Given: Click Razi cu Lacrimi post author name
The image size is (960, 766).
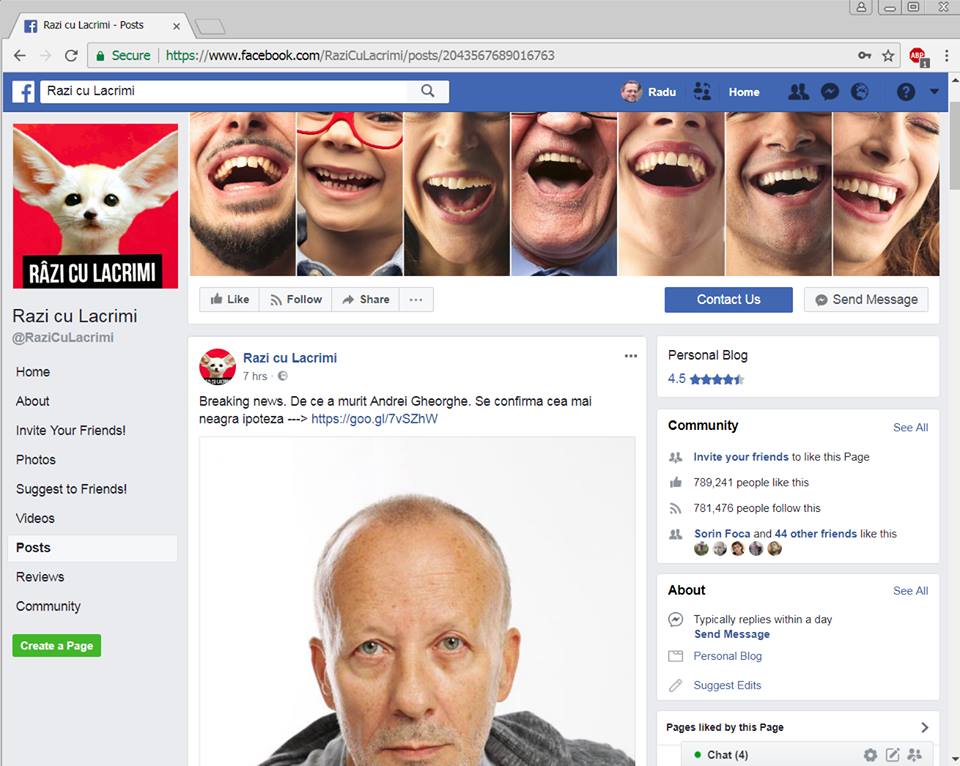Looking at the screenshot, I should pyautogui.click(x=290, y=358).
